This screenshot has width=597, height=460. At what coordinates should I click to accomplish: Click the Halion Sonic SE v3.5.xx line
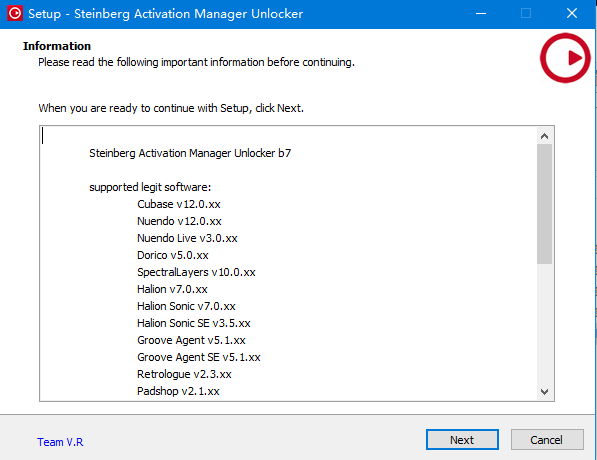click(194, 323)
